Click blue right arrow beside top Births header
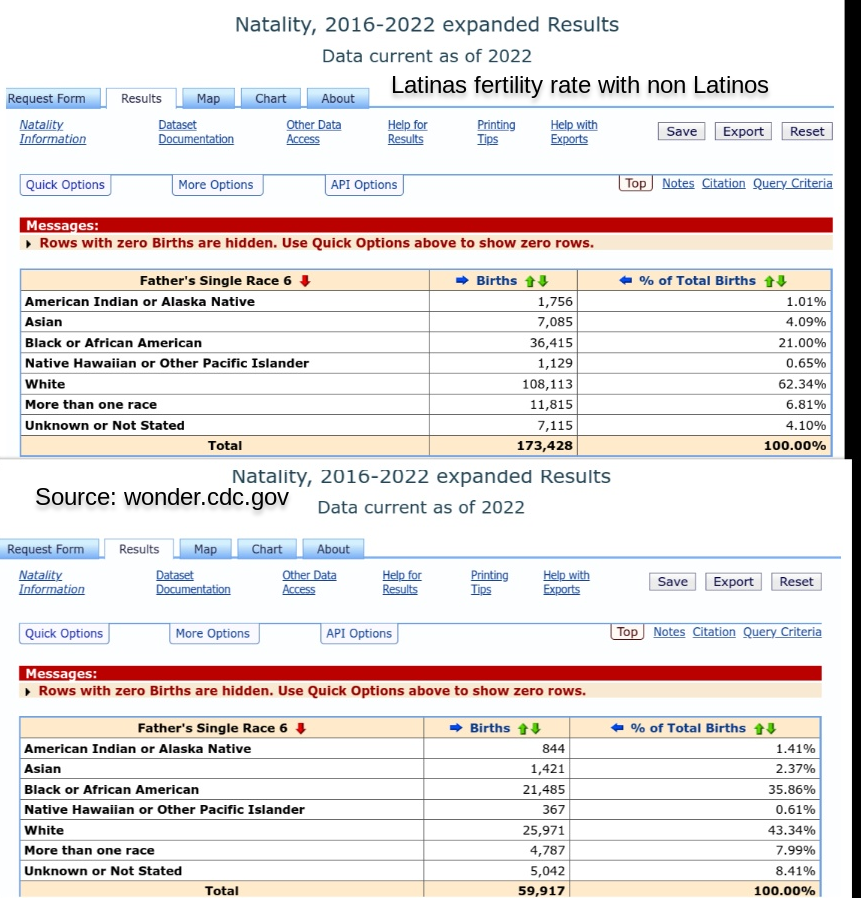The width and height of the screenshot is (861, 899). coord(462,280)
